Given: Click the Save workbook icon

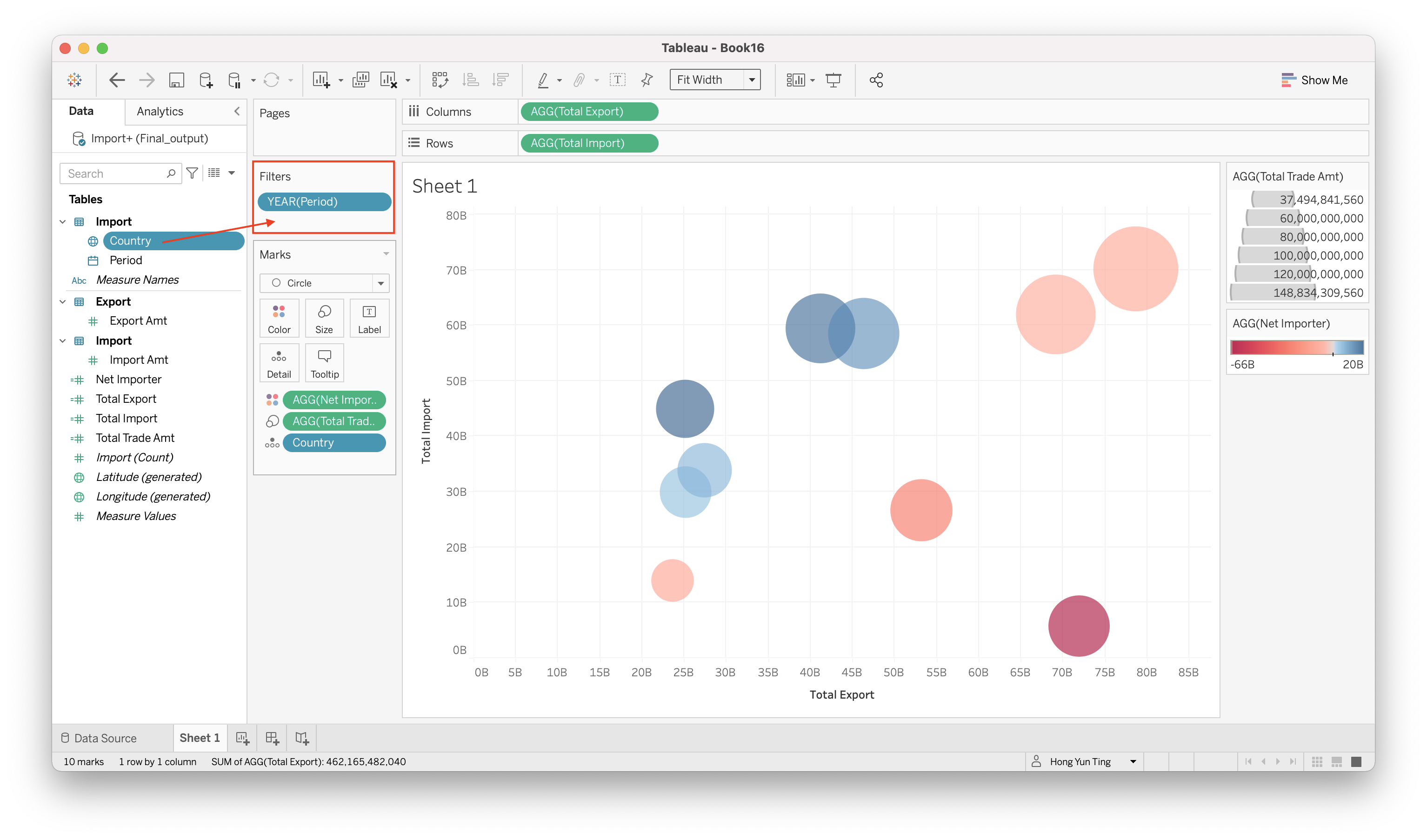Looking at the screenshot, I should 177,80.
